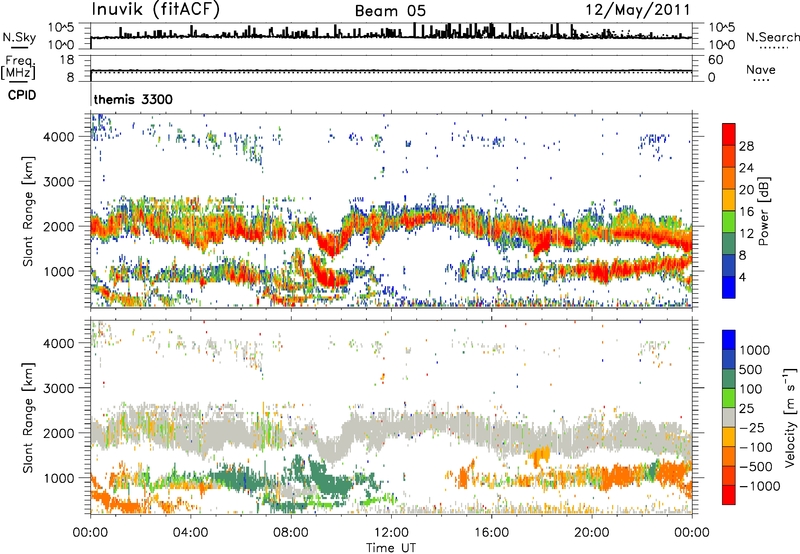Click '4000' on the power panel range axis

click(x=58, y=137)
